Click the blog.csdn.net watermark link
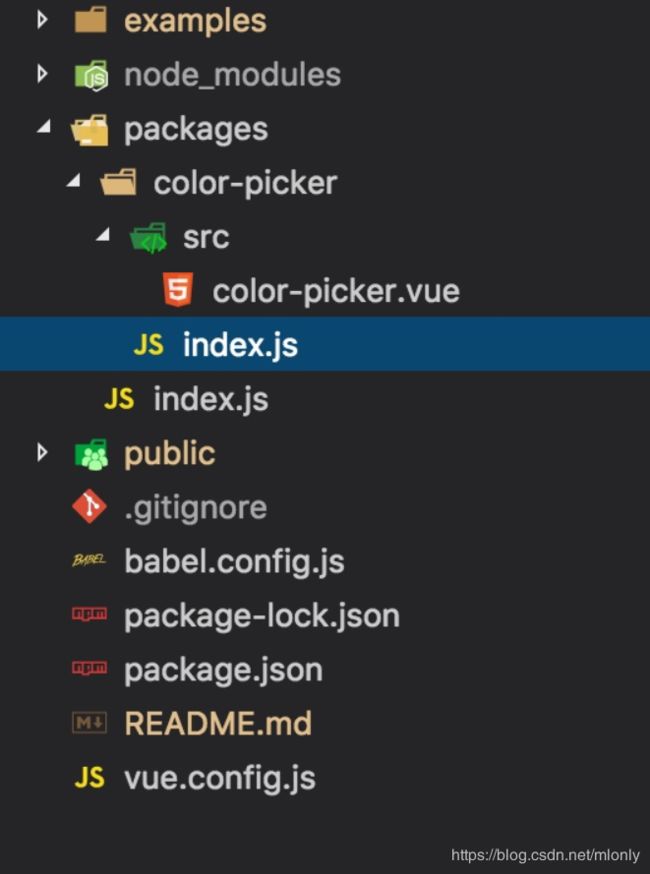Viewport: 650px width, 874px height. (x=545, y=855)
